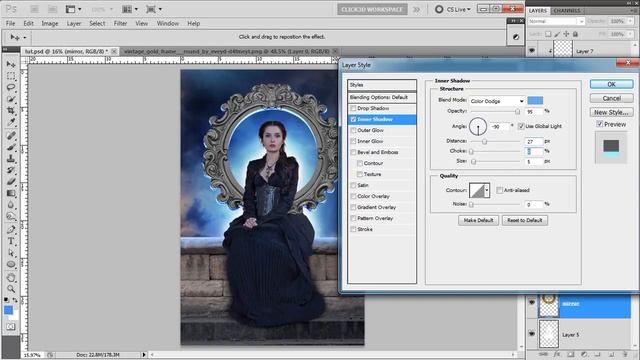Enable the Satin checkbox

tap(353, 185)
